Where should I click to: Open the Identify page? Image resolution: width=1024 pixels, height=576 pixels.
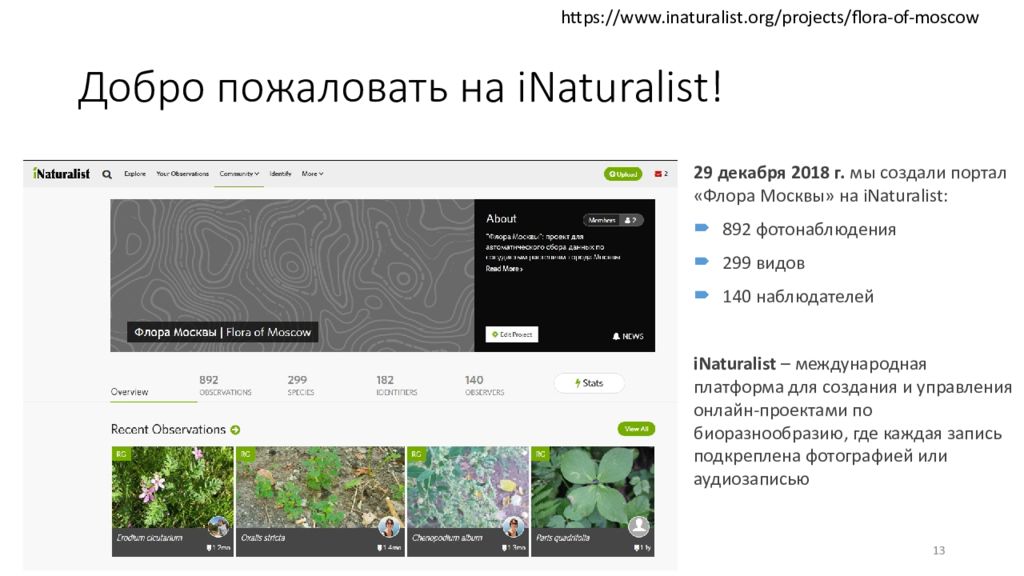point(280,174)
